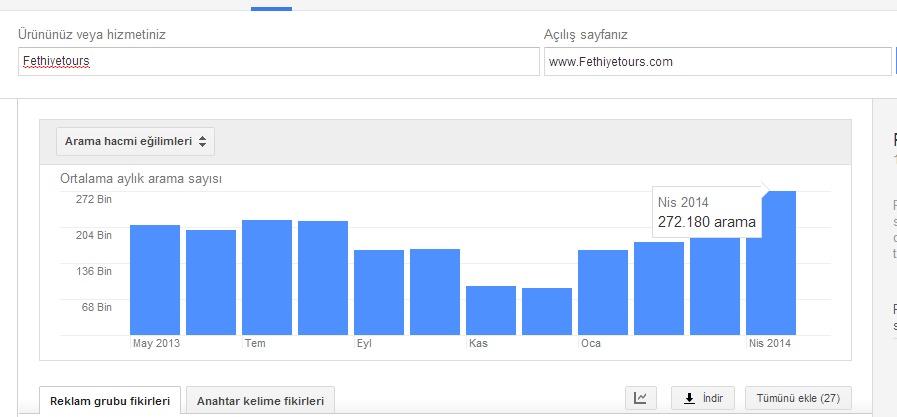Viewport: 897px width, 417px height.
Task: Click the Ürününüz veya hizmetiniz label
Action: (x=92, y=34)
